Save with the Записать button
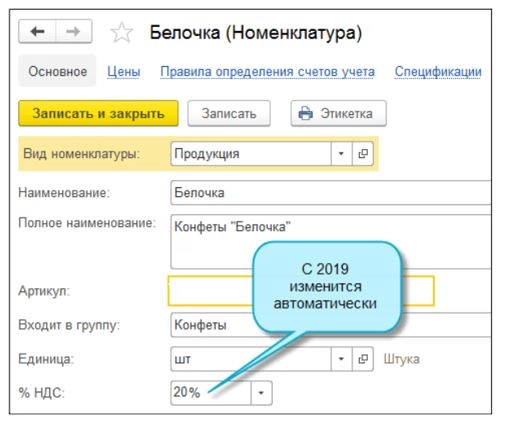The image size is (506, 424). tap(229, 113)
